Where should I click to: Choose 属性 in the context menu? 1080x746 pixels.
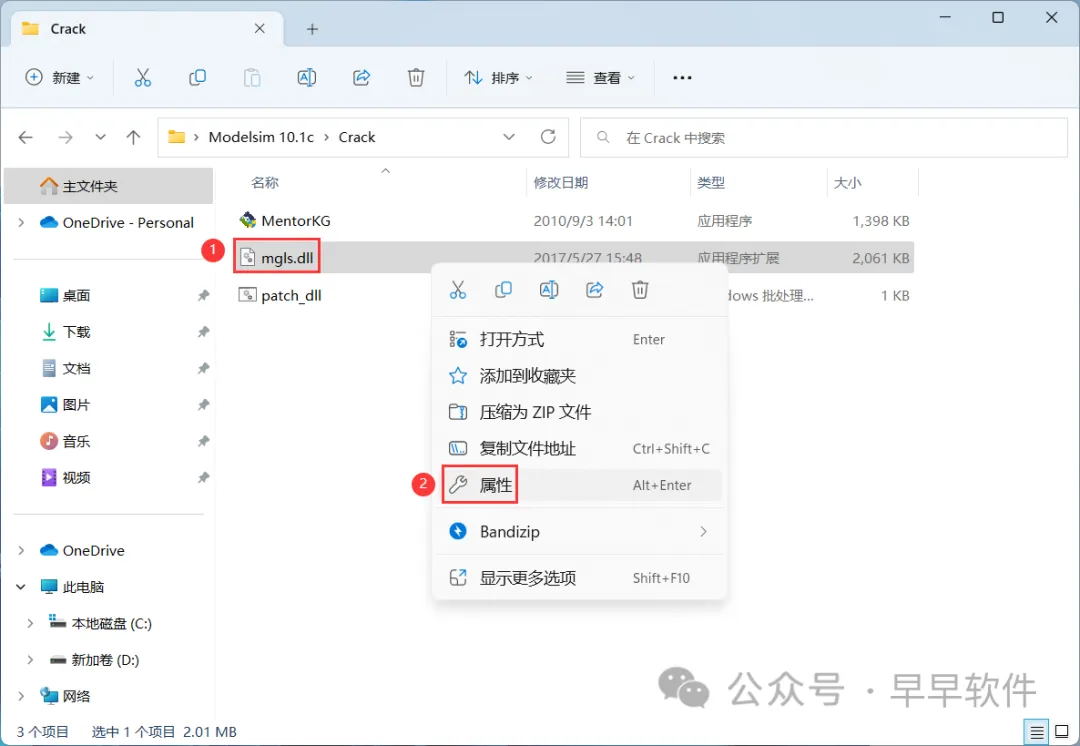point(579,486)
